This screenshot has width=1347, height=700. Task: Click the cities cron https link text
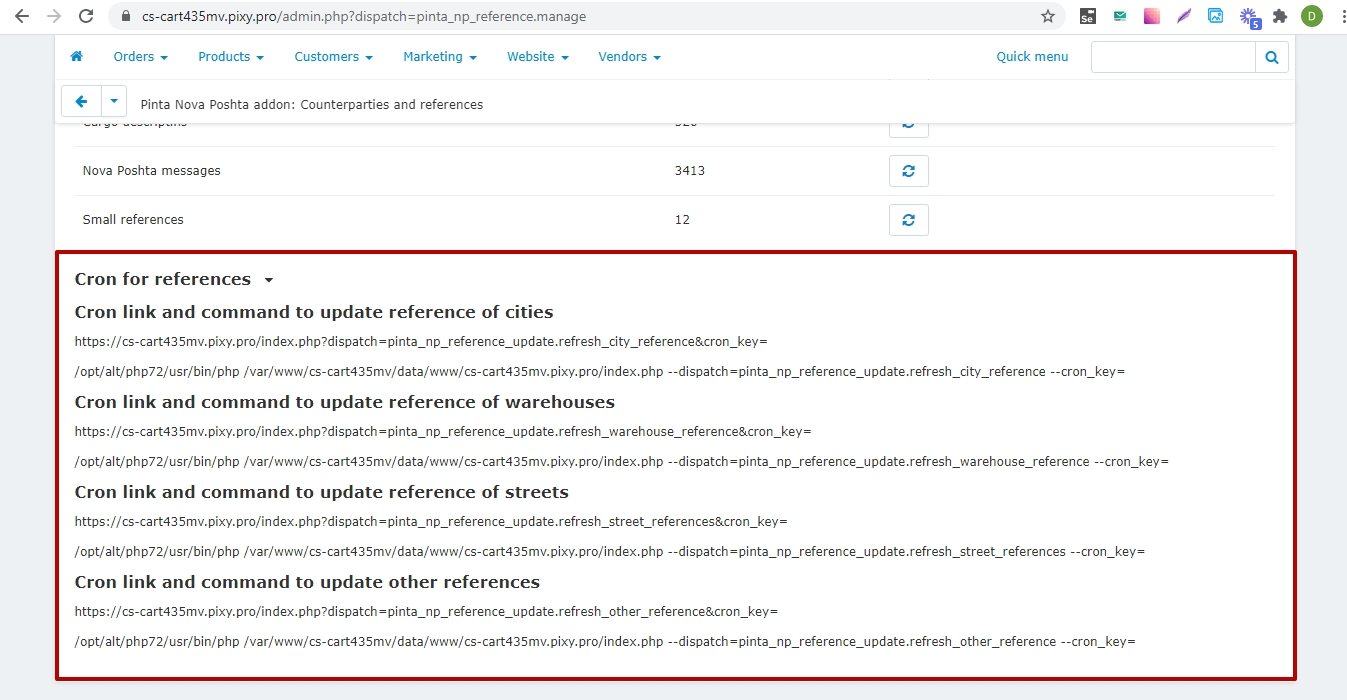tap(421, 342)
